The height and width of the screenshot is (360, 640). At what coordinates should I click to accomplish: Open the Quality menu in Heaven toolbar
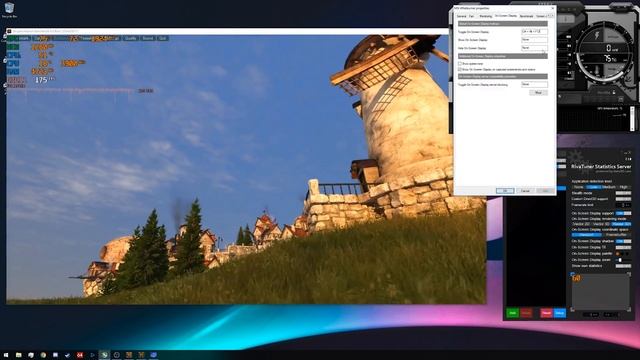point(131,38)
